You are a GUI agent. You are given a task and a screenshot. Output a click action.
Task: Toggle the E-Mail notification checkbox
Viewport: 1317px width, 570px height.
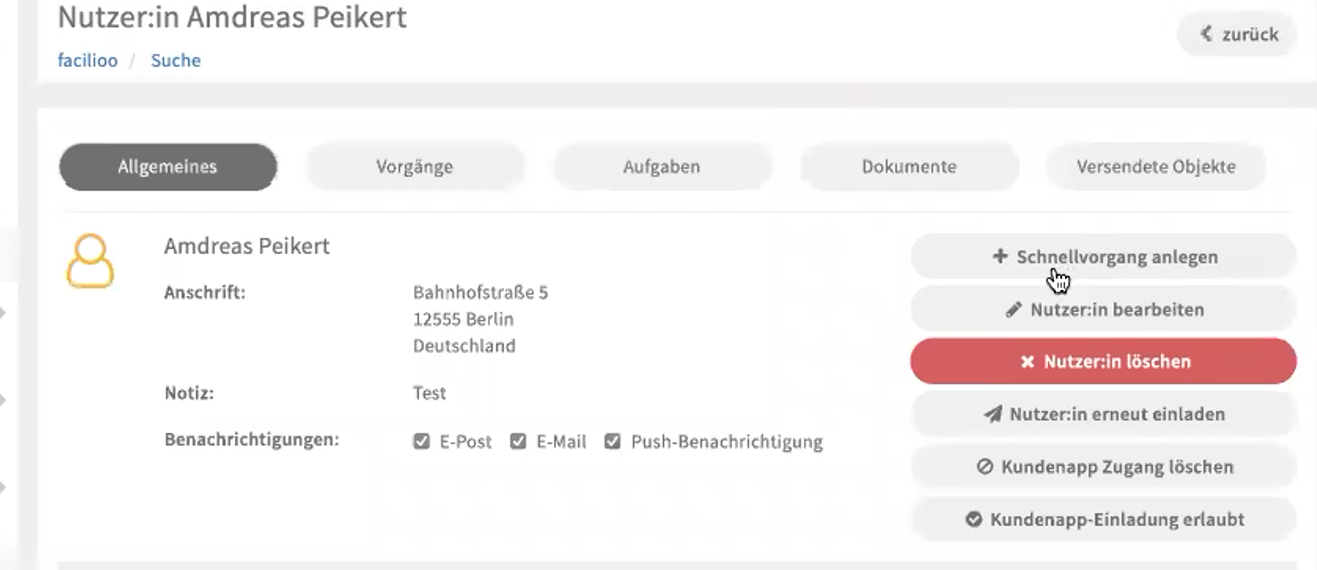(518, 442)
